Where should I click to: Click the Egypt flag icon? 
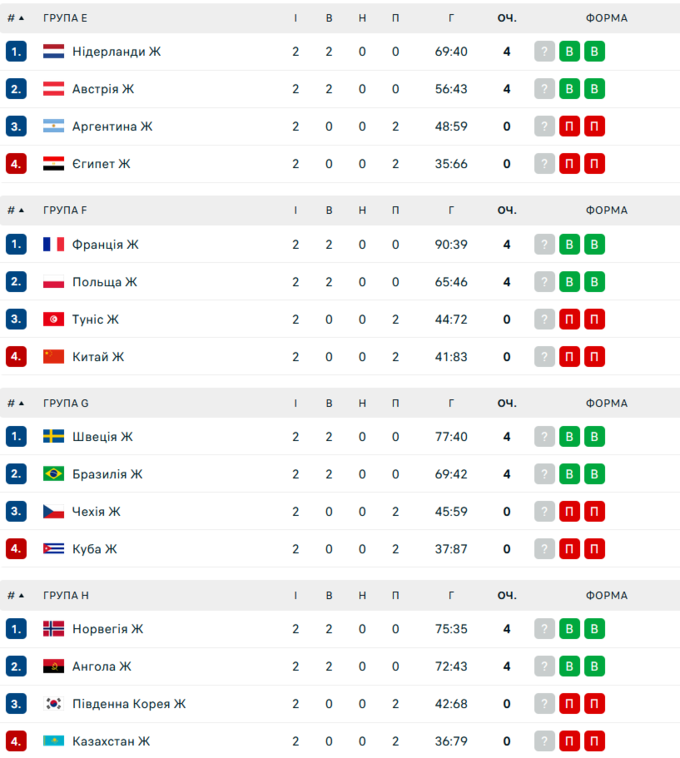[x=53, y=164]
